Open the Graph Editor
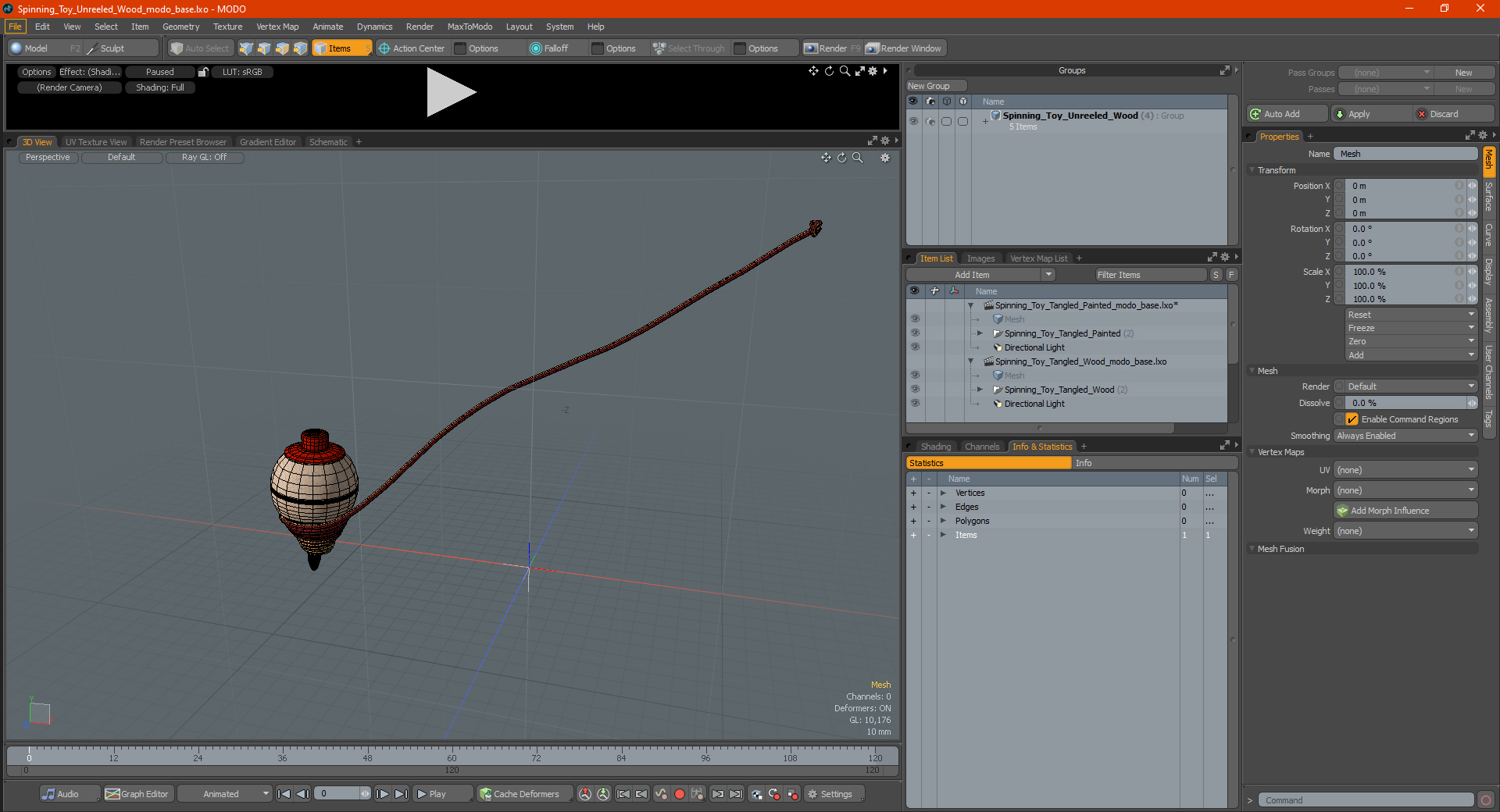 click(137, 794)
